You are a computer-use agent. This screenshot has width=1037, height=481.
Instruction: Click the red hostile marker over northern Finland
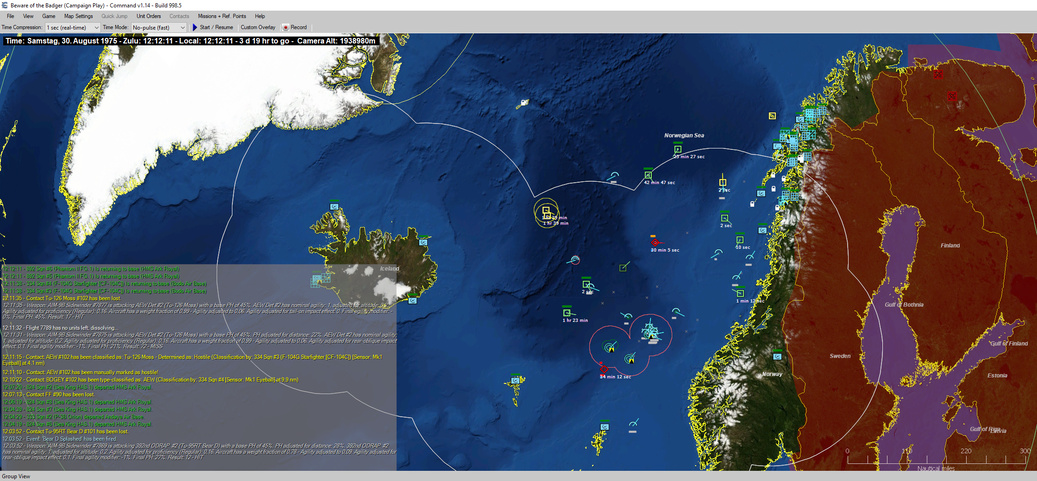click(x=938, y=74)
